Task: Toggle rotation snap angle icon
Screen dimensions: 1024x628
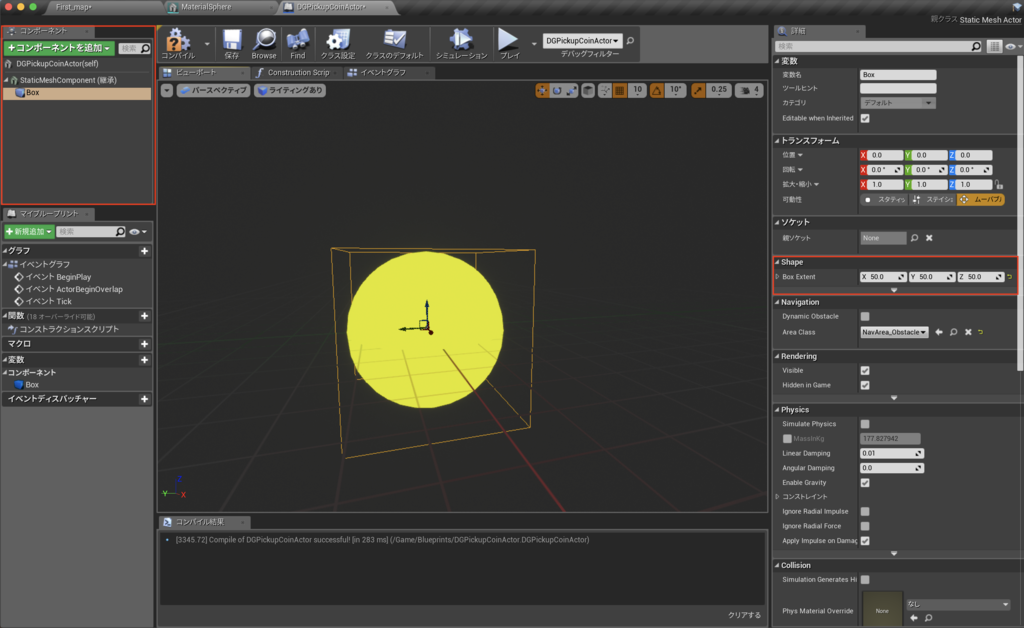Action: tap(657, 91)
